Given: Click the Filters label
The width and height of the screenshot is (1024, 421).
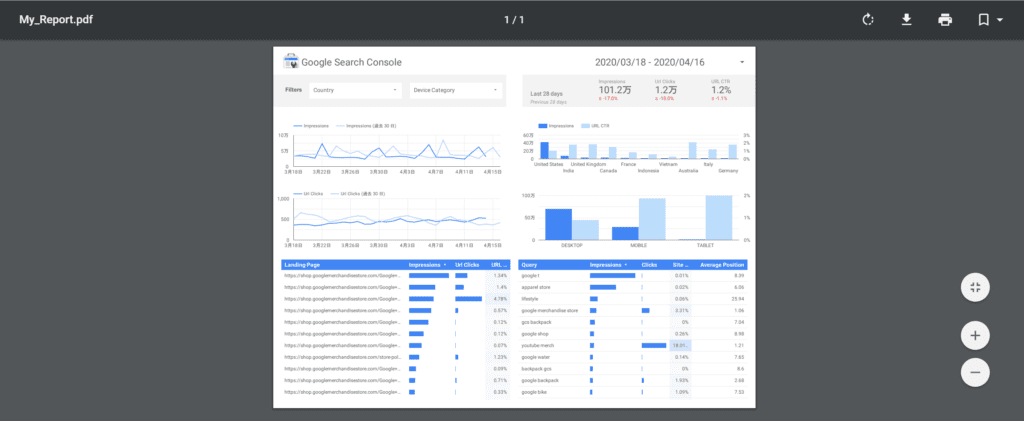Looking at the screenshot, I should pyautogui.click(x=293, y=89).
